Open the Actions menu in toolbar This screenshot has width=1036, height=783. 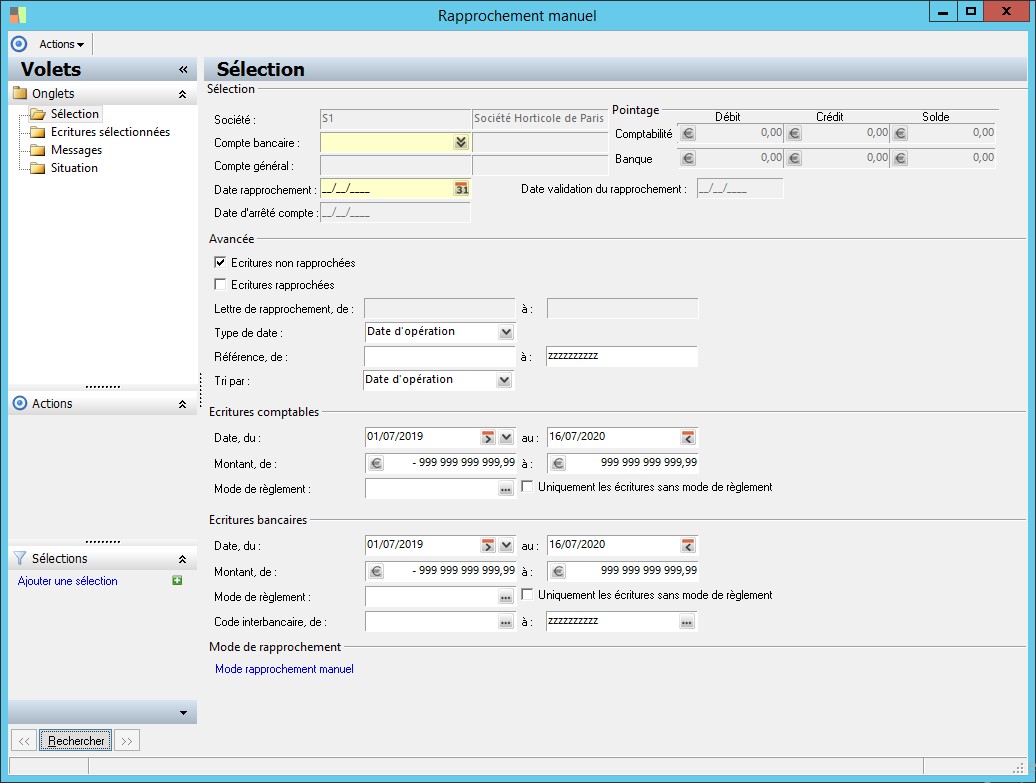[61, 44]
